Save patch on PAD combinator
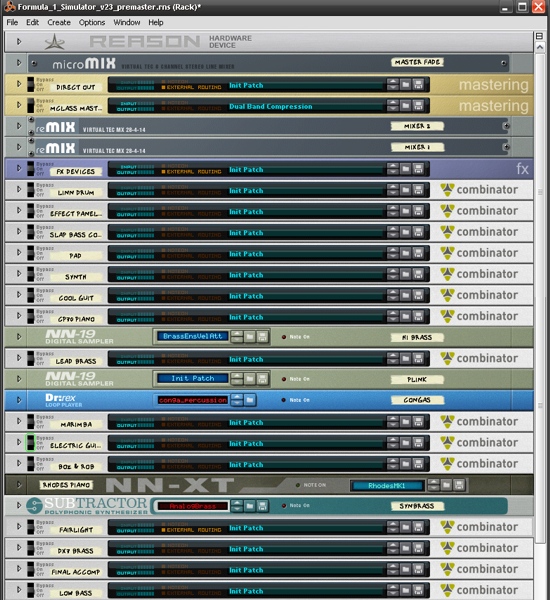The width and height of the screenshot is (550, 600). point(418,253)
